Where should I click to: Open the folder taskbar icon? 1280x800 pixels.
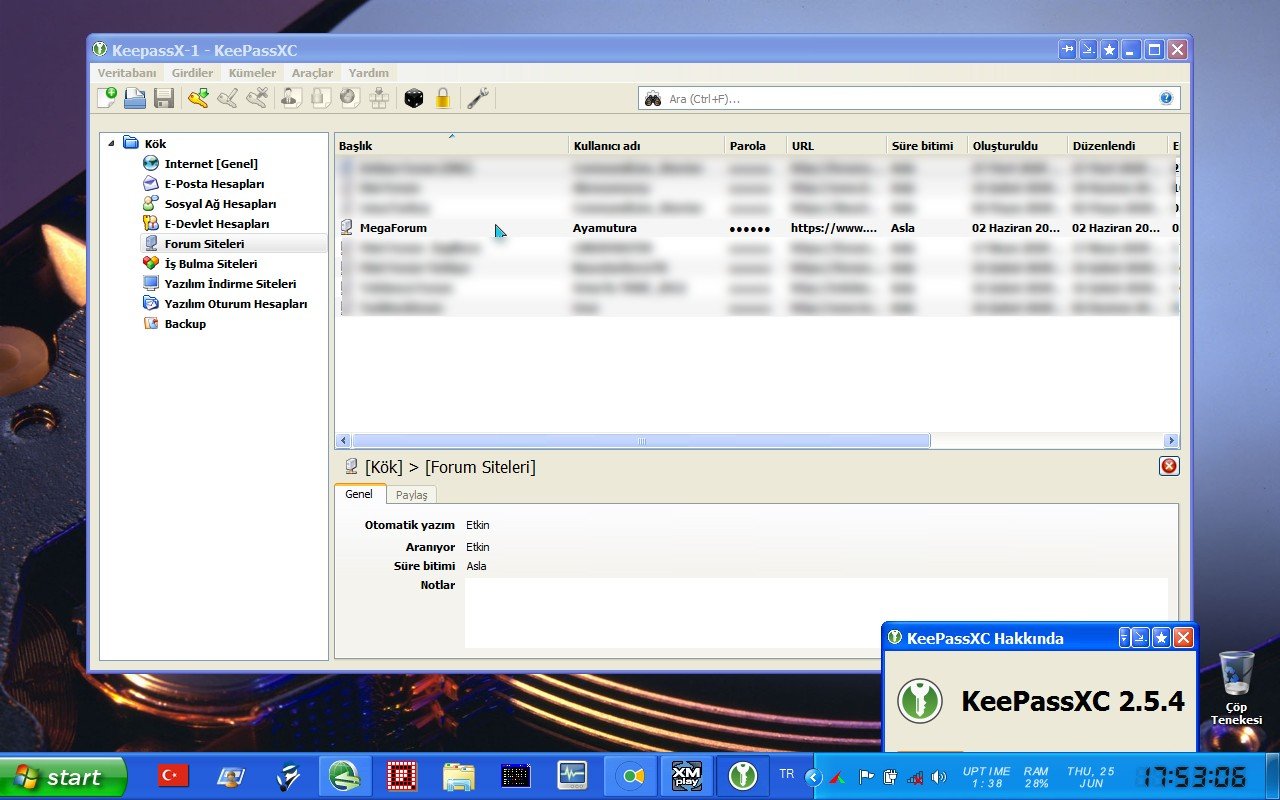[x=459, y=776]
